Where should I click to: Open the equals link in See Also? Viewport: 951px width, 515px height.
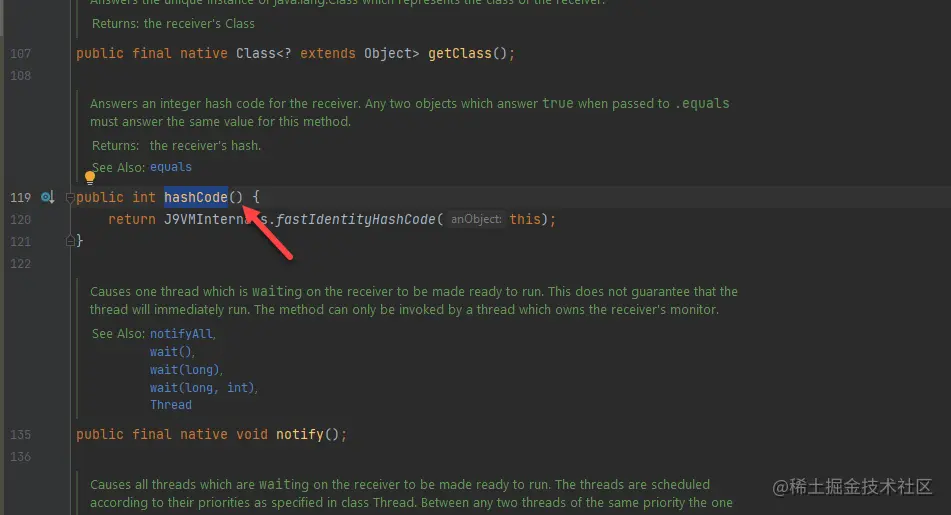(x=170, y=167)
